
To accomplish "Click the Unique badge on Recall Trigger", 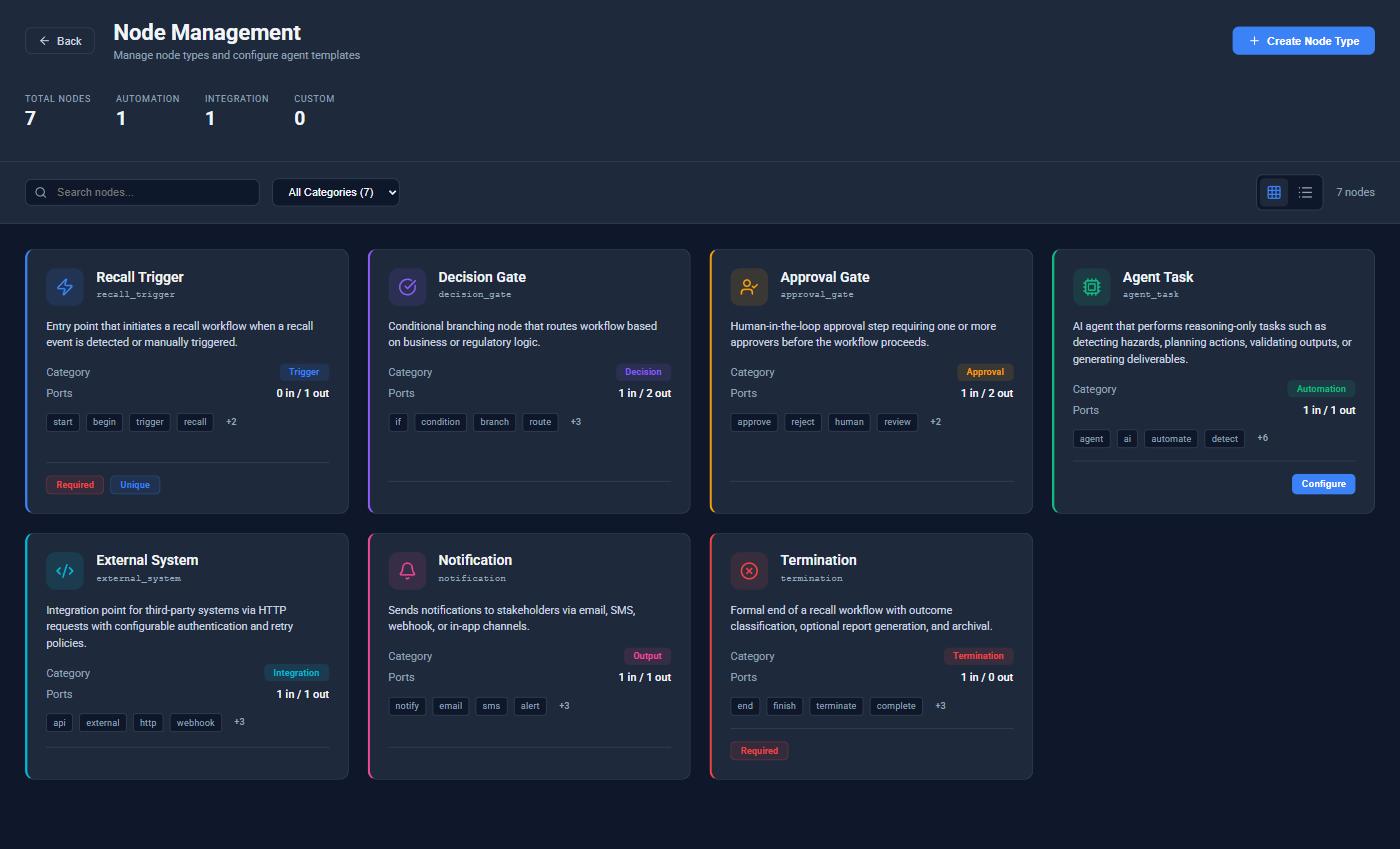I will (135, 485).
